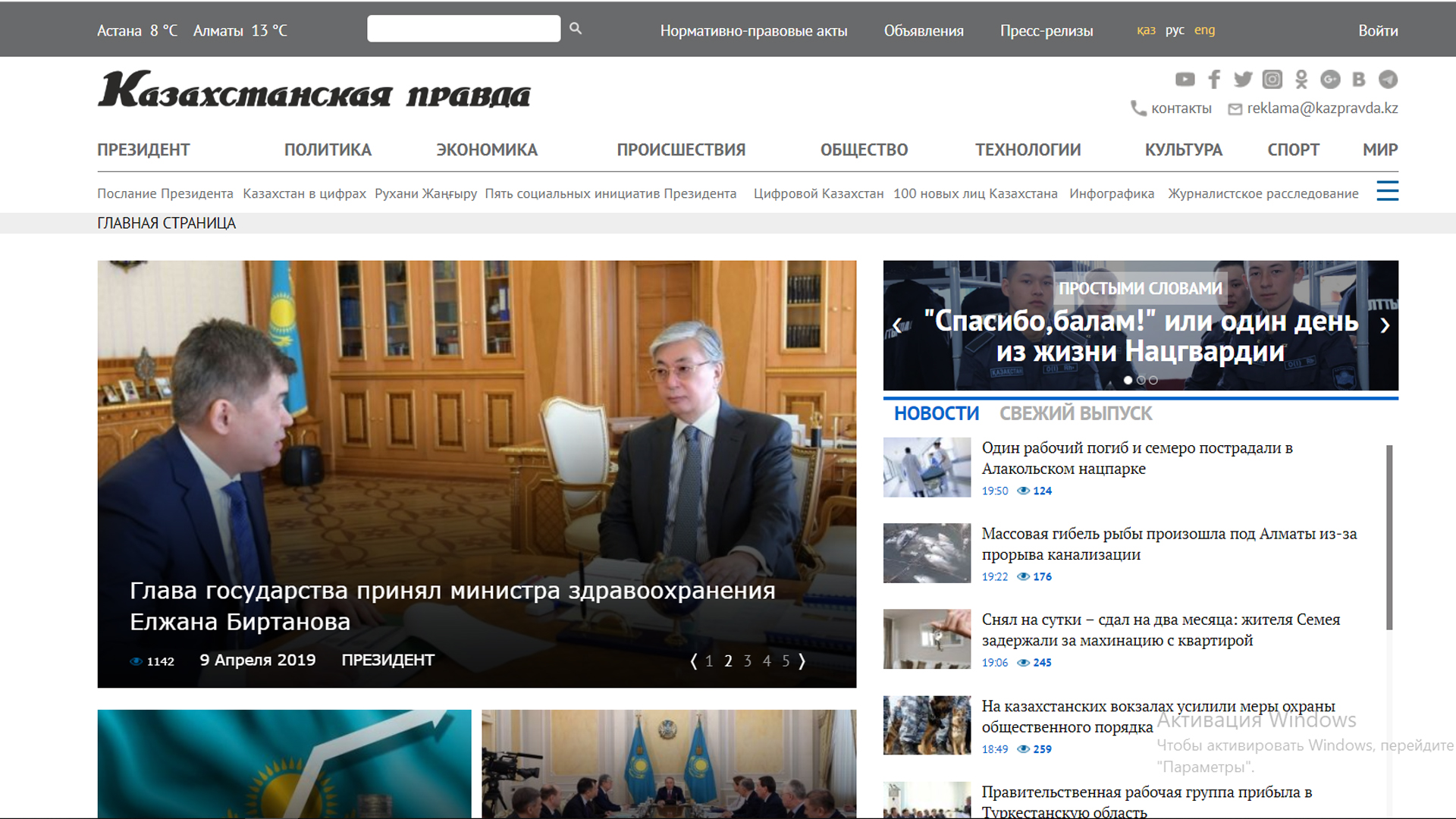Show previous banner slide arrow
The height and width of the screenshot is (819, 1456).
point(897,325)
